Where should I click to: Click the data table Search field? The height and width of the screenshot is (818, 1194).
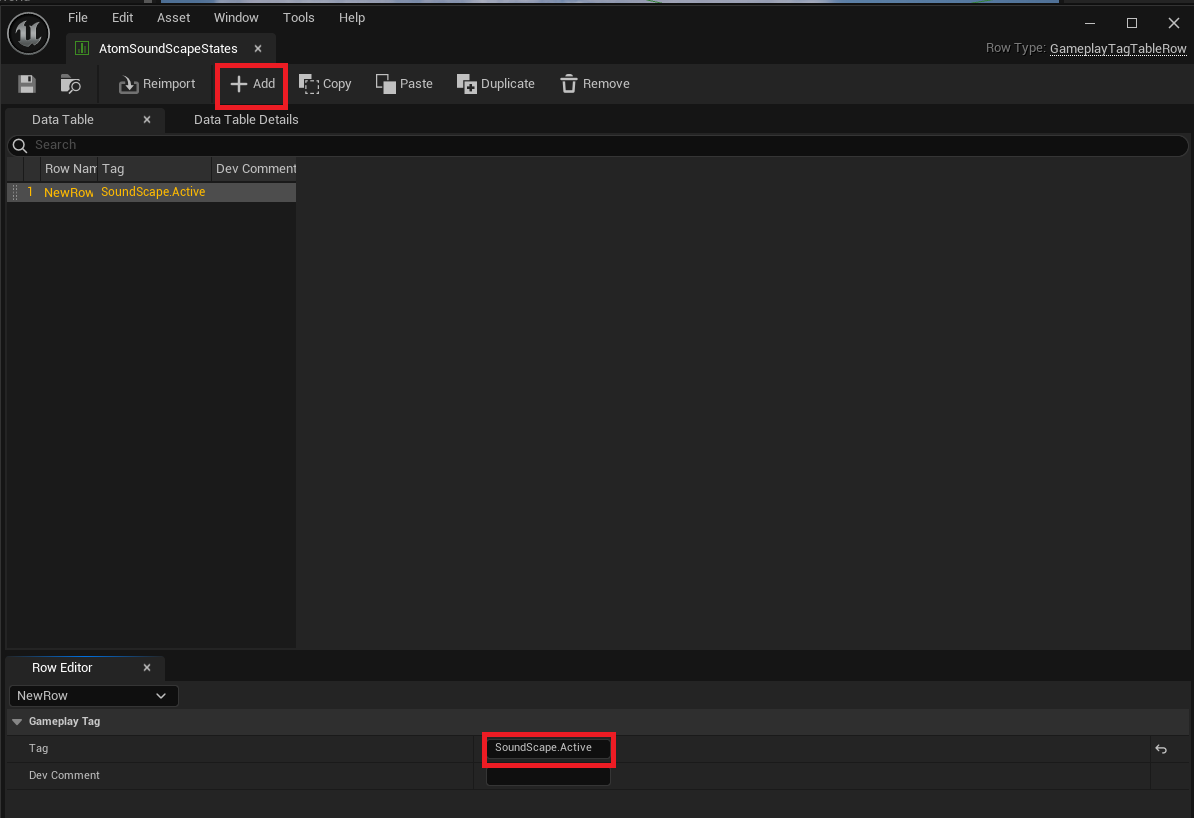[600, 145]
